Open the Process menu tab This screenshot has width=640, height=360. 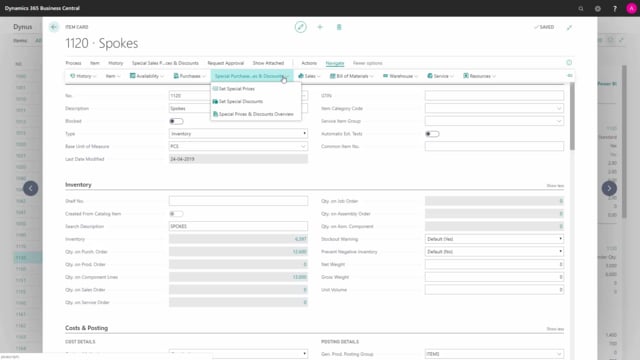pyautogui.click(x=73, y=63)
